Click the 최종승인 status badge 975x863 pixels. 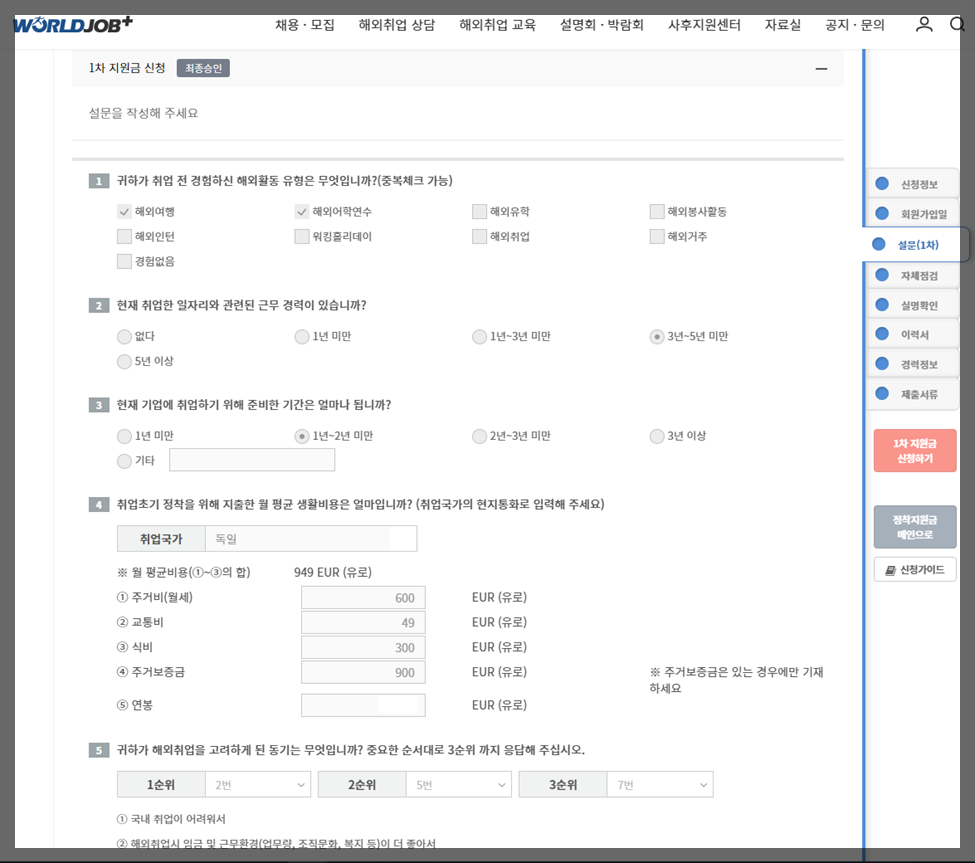click(203, 68)
